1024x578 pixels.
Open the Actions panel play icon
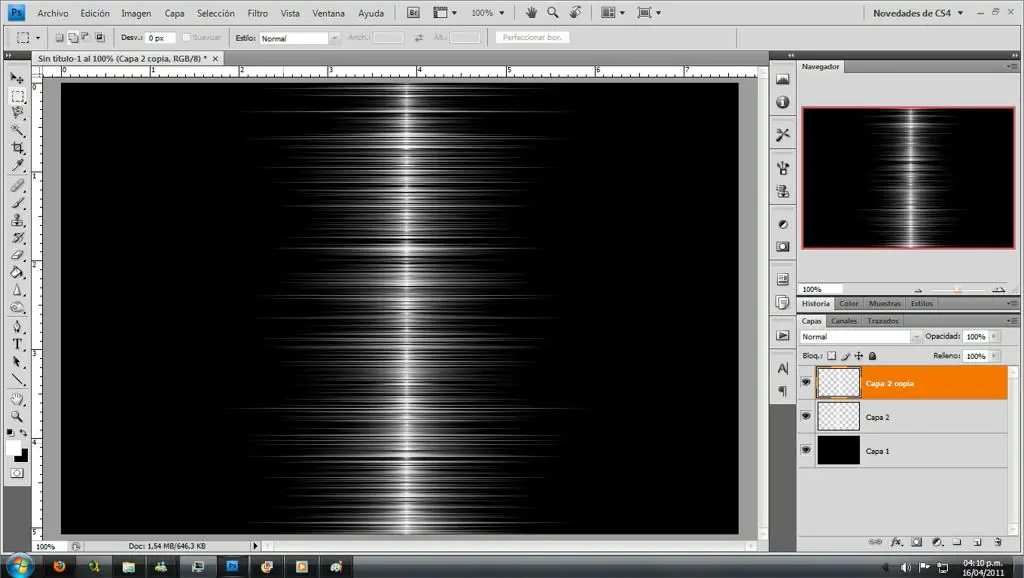[782, 335]
